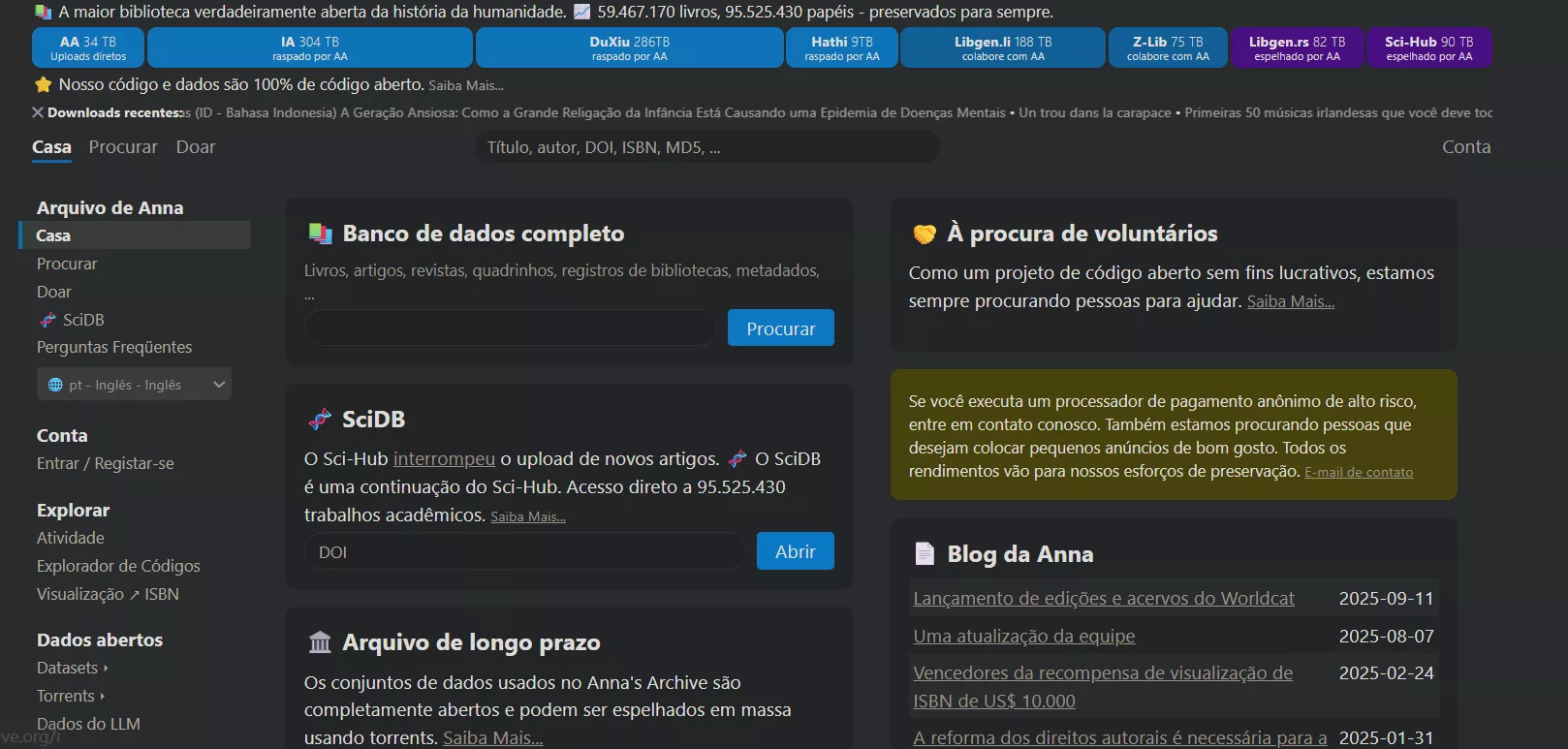The width and height of the screenshot is (1568, 749).
Task: Click the IA 304 TB segment
Action: (x=310, y=47)
